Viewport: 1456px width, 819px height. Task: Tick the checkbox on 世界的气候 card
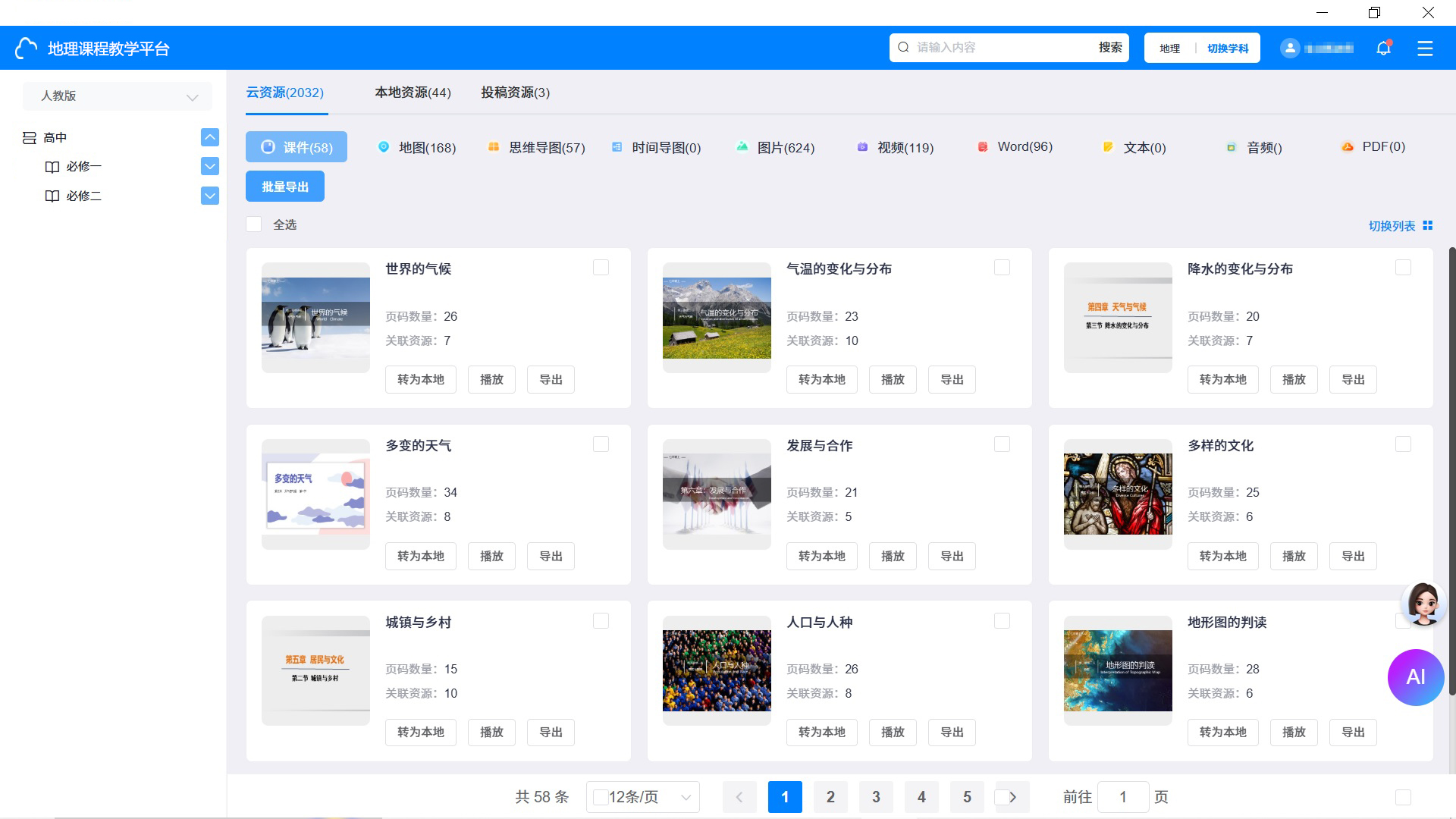(x=601, y=268)
